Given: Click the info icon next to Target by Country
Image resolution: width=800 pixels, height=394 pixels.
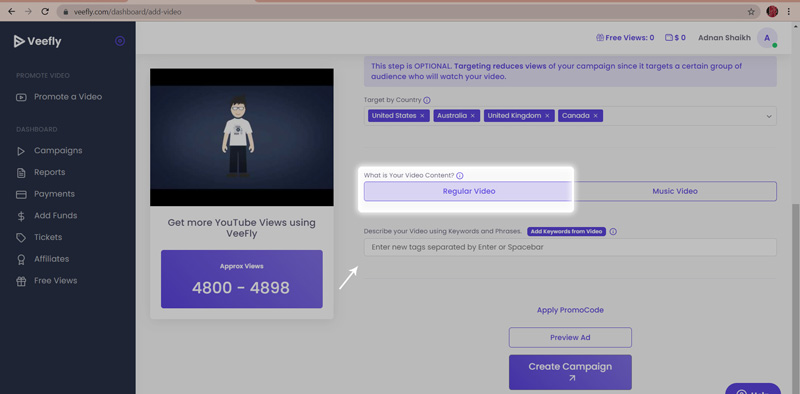Looking at the screenshot, I should [x=427, y=101].
